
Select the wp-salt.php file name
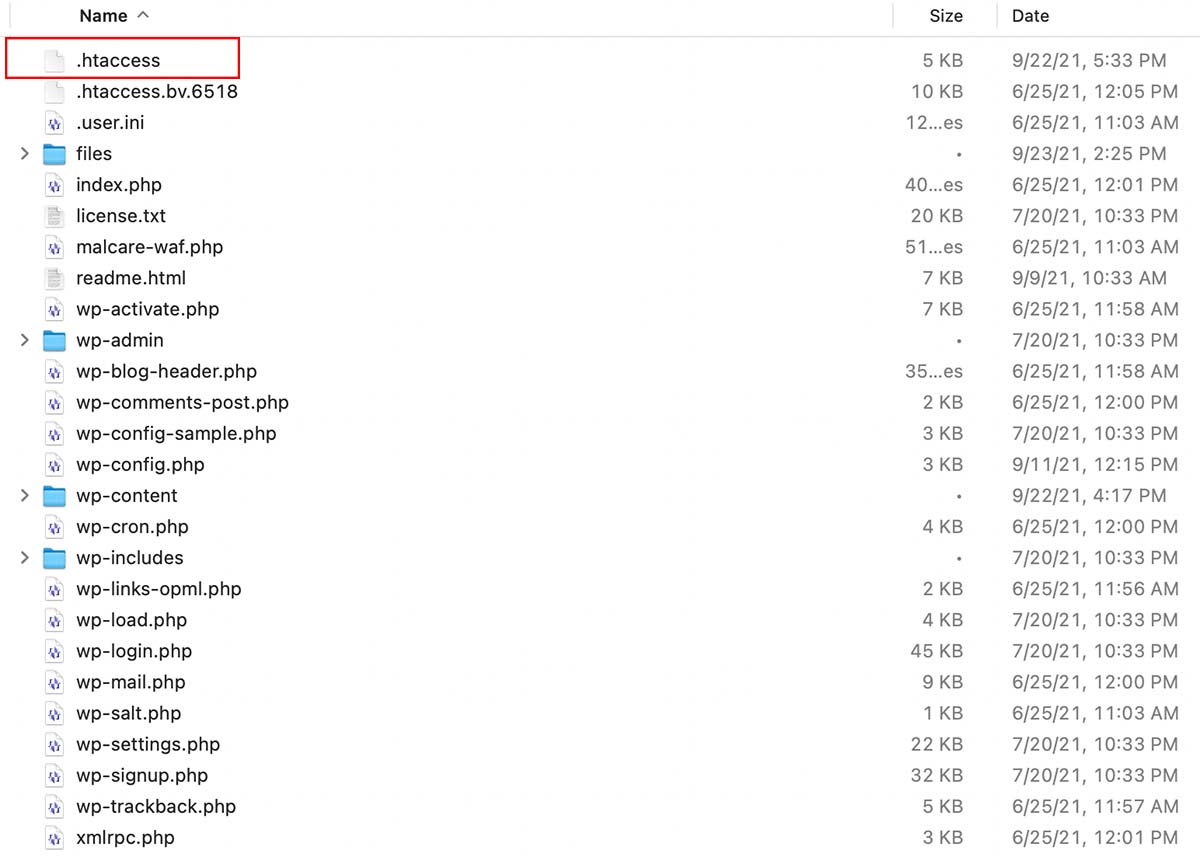pyautogui.click(x=128, y=712)
